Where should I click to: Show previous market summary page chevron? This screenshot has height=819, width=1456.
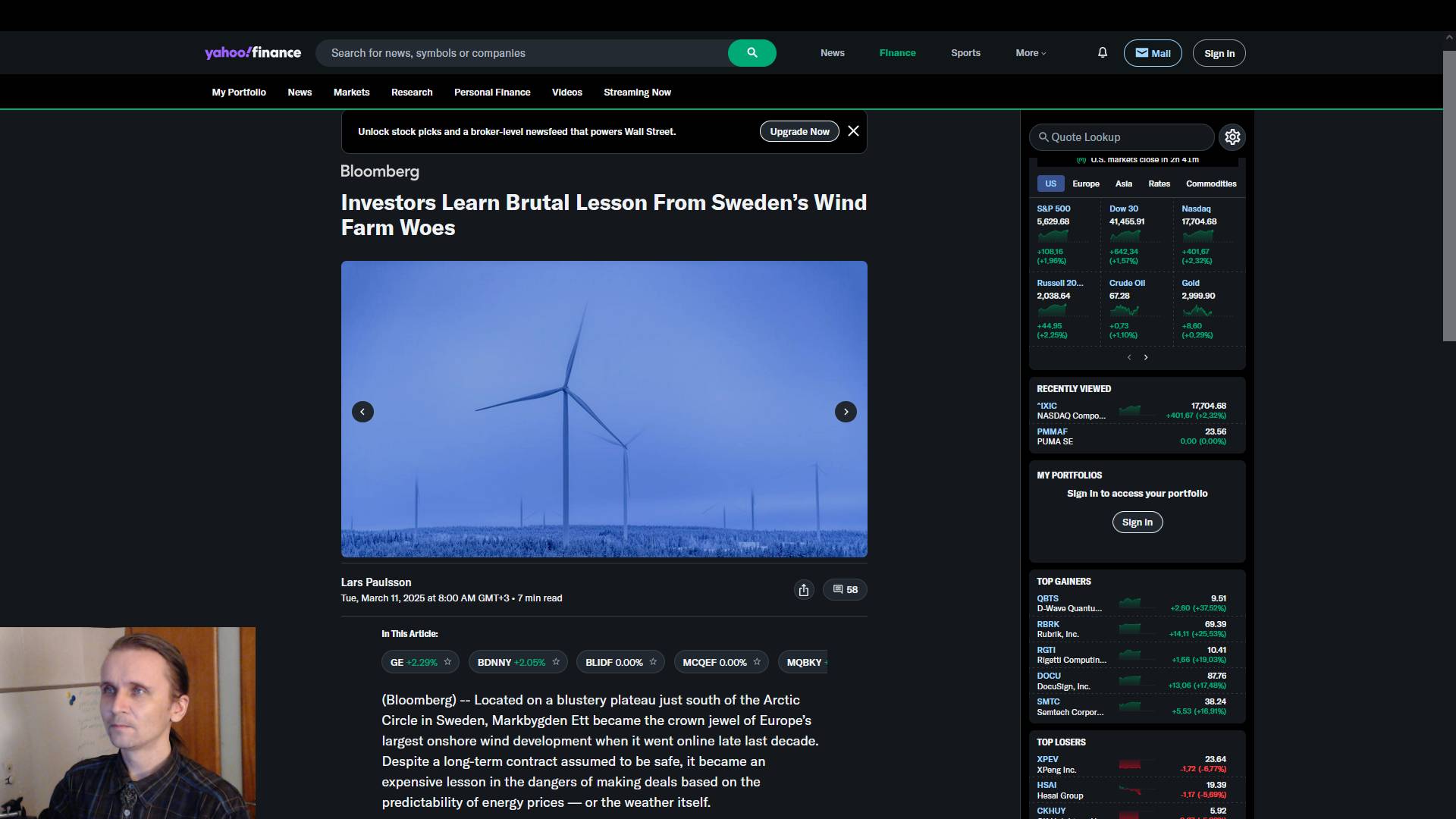[1129, 357]
